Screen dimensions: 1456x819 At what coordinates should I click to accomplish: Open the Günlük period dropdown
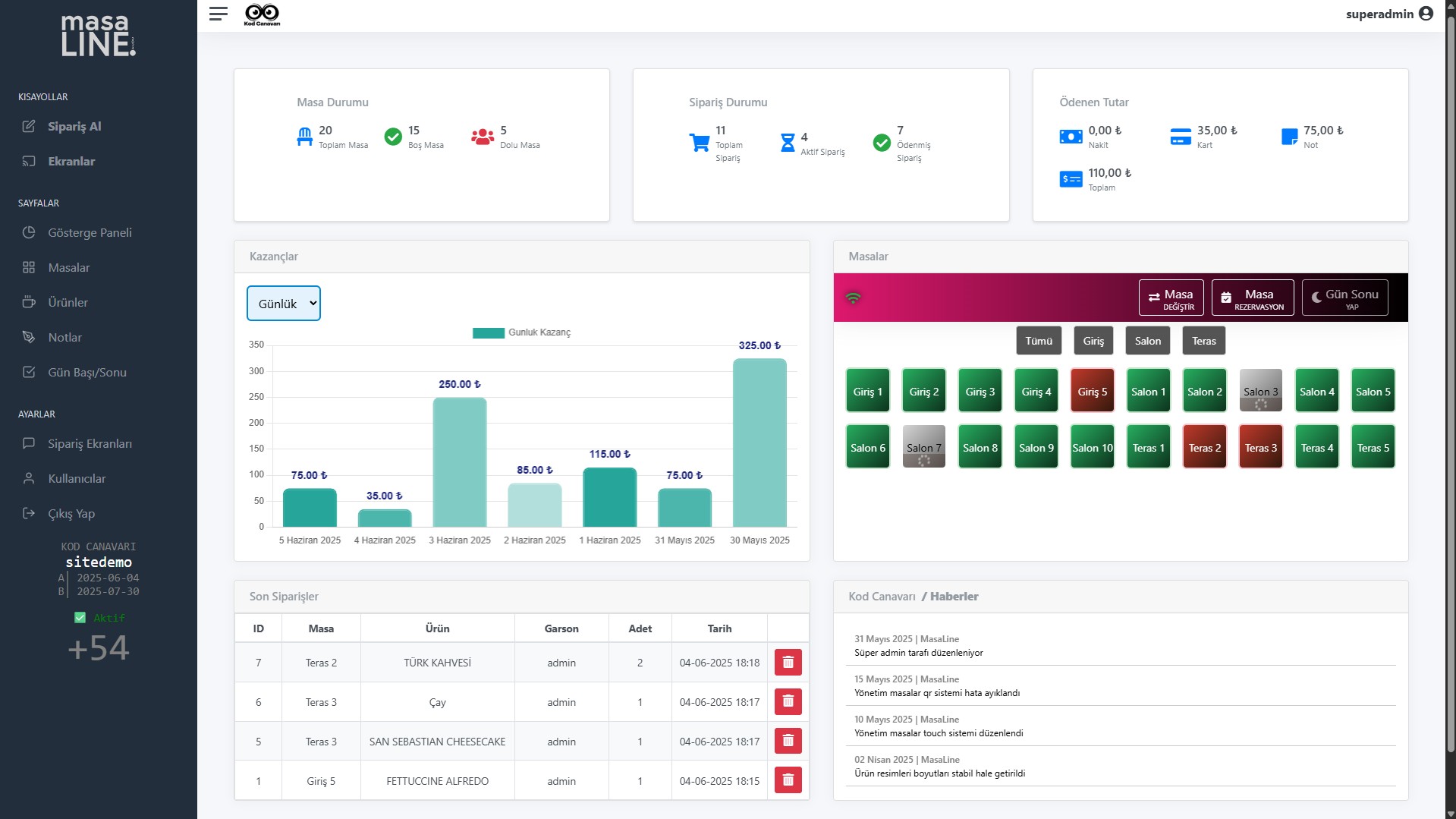(x=284, y=304)
